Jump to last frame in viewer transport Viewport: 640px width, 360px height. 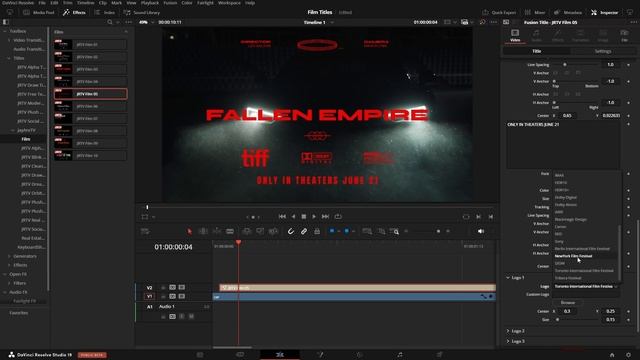pyautogui.click(x=325, y=216)
